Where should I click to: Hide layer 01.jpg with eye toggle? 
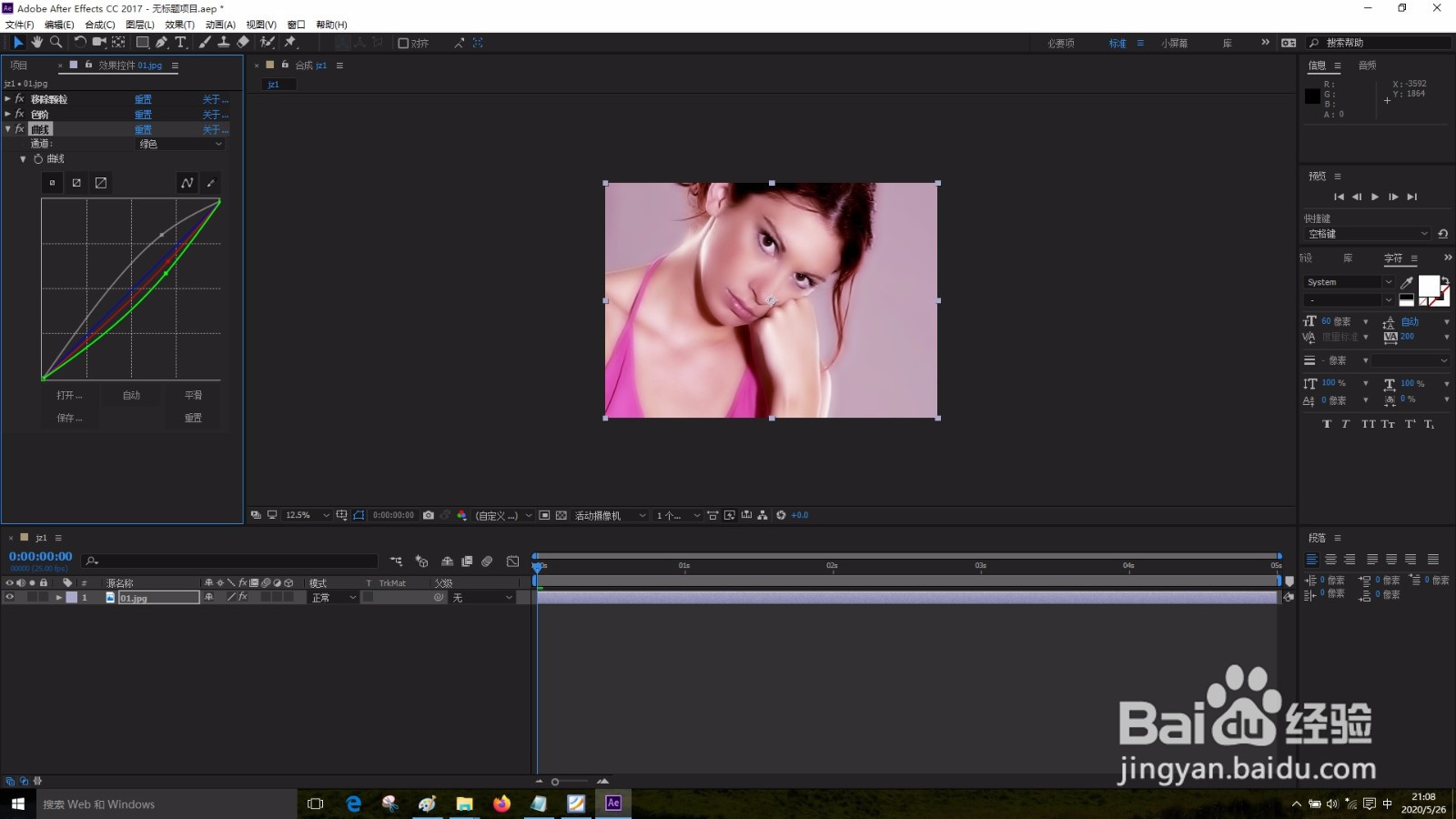(10, 598)
